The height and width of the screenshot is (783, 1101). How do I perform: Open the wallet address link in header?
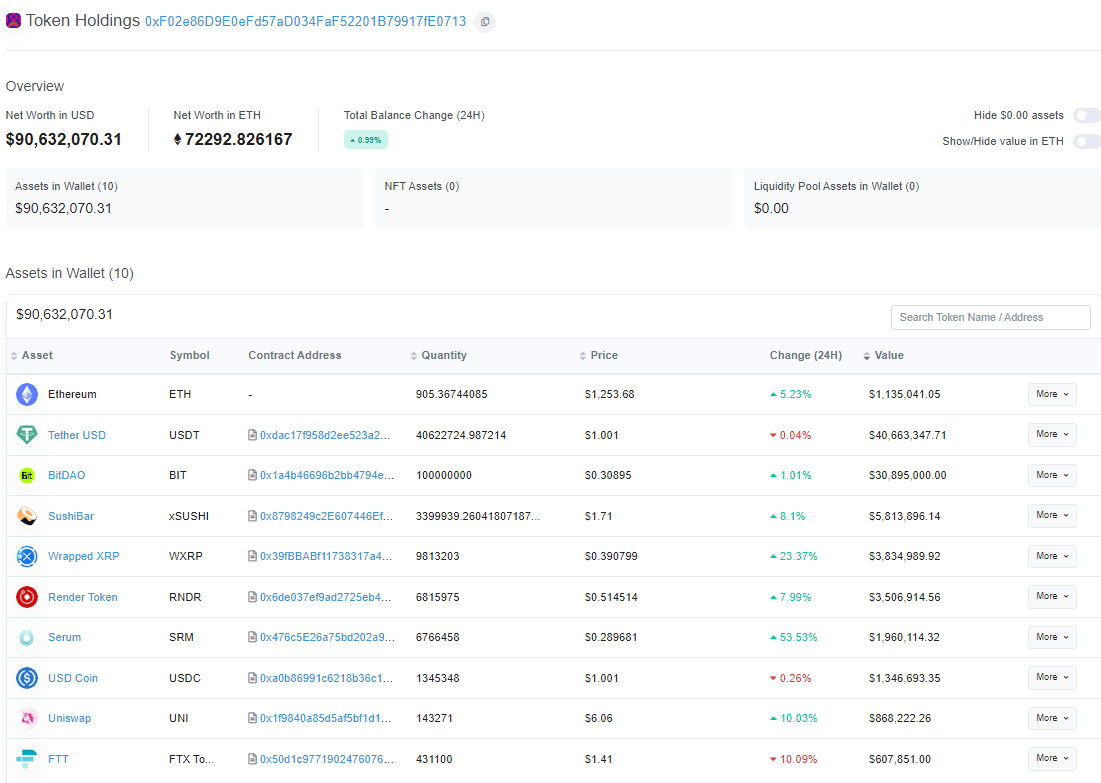305,22
